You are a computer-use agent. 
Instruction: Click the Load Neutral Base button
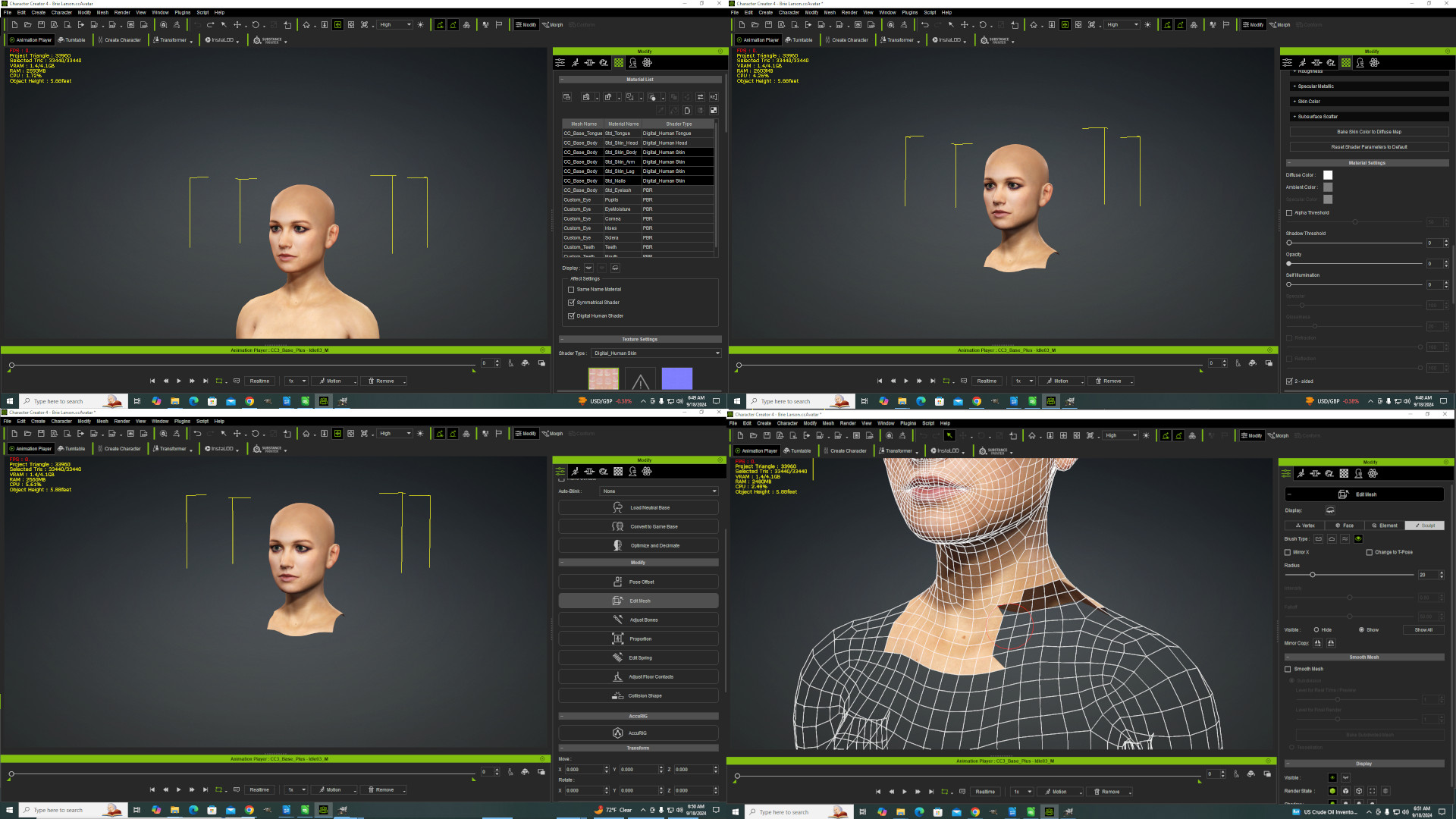(639, 508)
